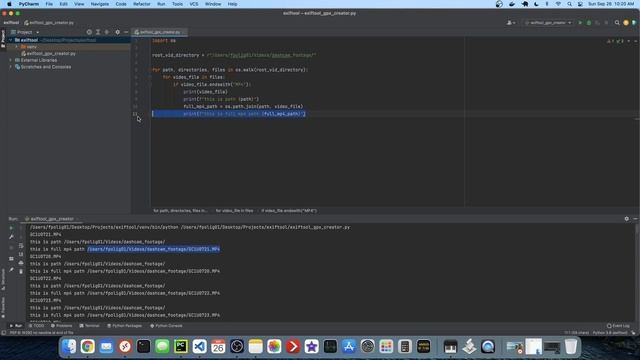The height and width of the screenshot is (360, 640).
Task: Open the Run menu in menu bar
Action: coord(161,4)
